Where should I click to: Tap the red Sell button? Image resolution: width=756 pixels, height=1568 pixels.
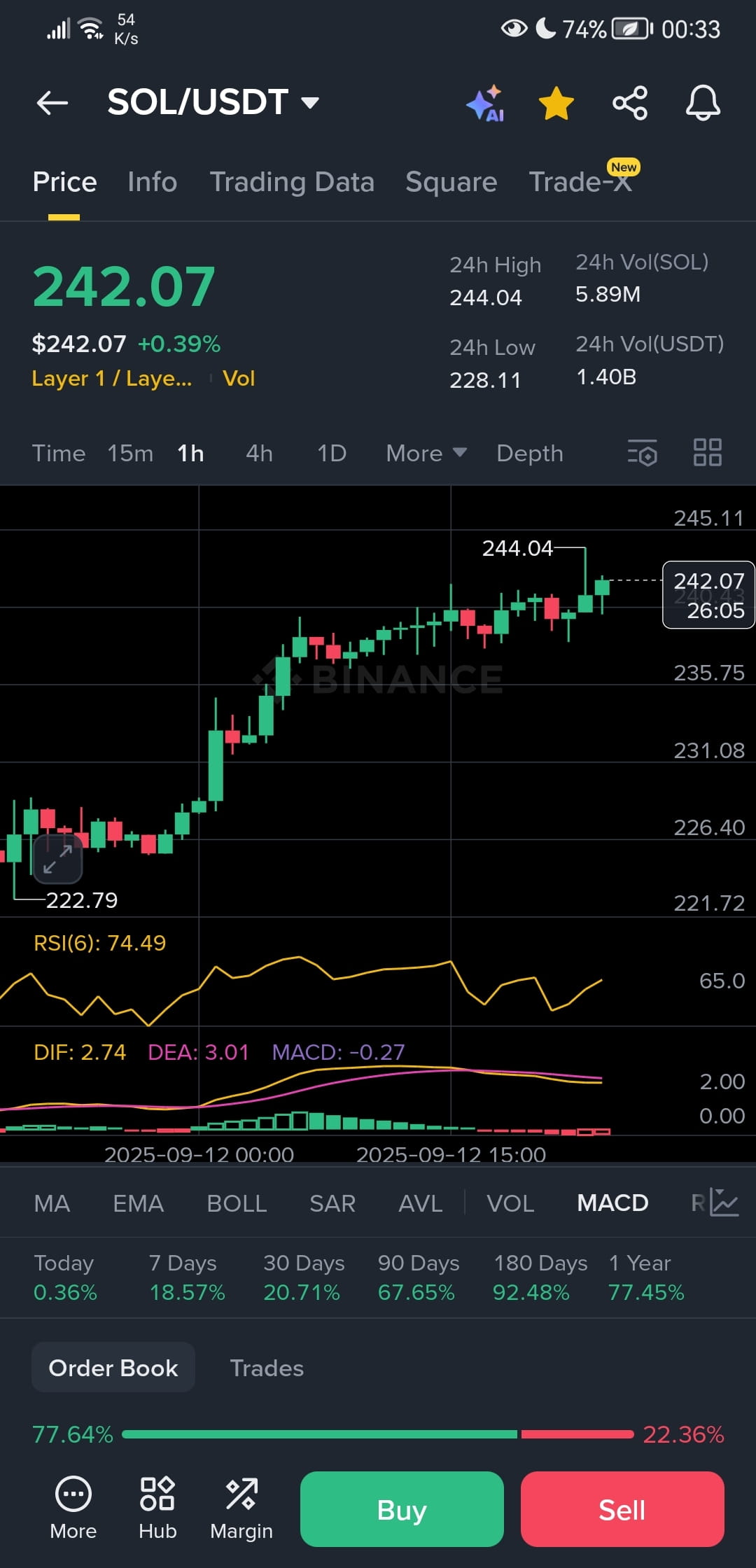coord(622,1509)
